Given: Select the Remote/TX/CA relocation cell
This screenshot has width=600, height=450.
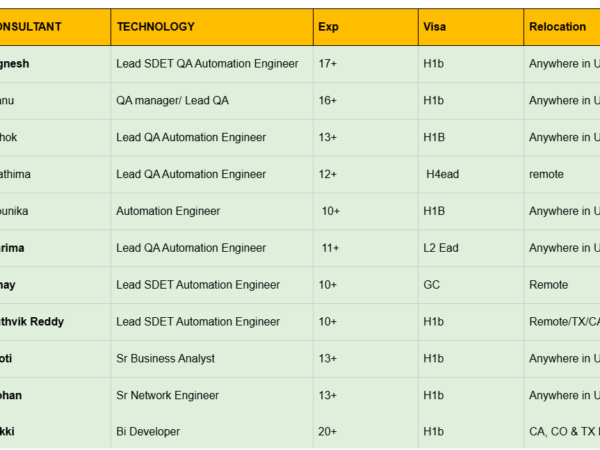Looking at the screenshot, I should click(564, 322).
